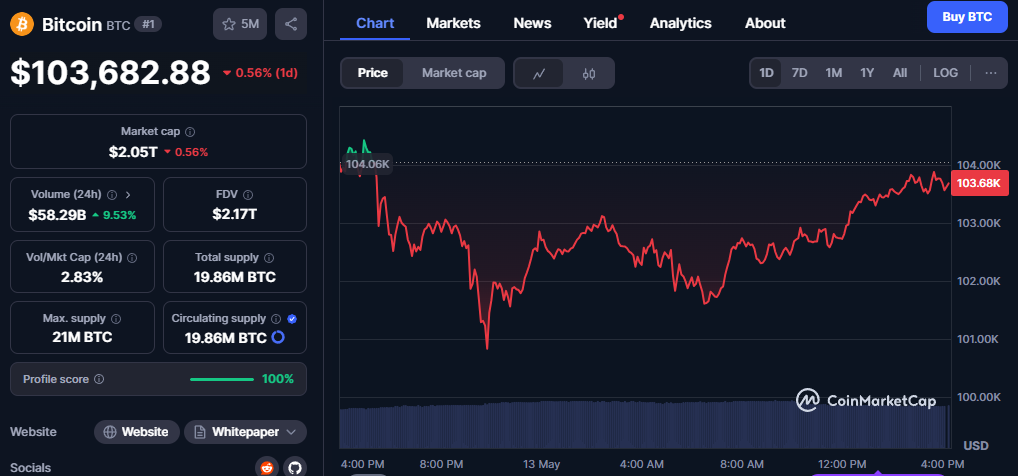Click the 21M BTC max supply value

[82, 337]
